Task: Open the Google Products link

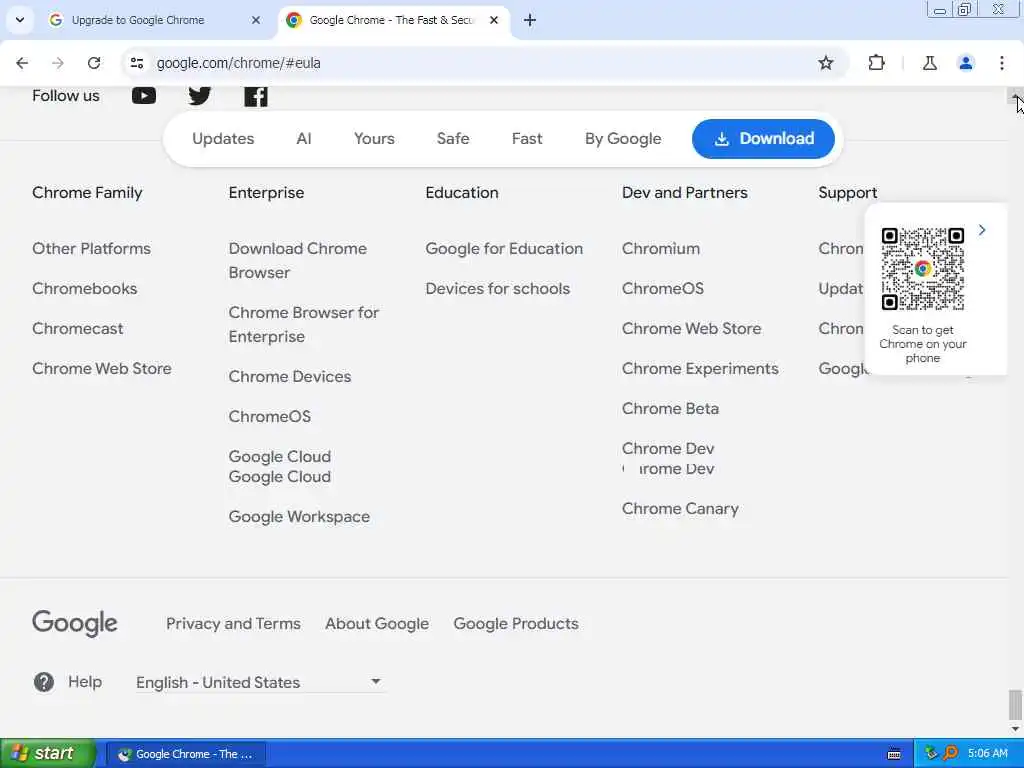Action: tap(516, 624)
